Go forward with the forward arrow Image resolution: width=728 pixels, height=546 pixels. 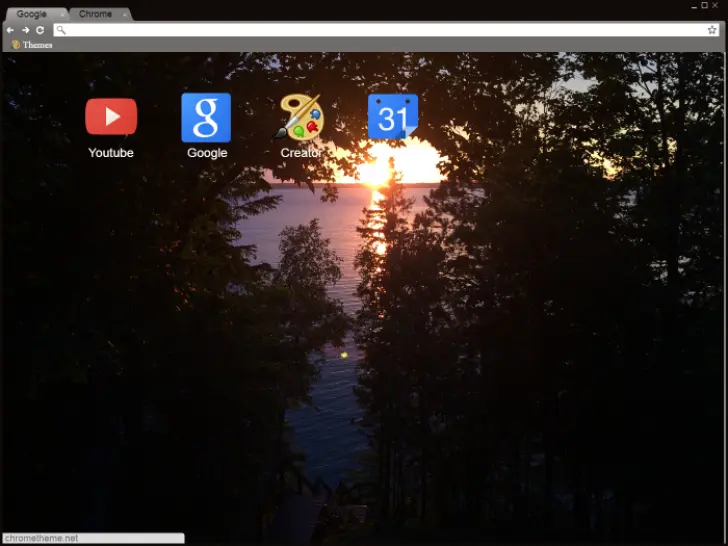[25, 30]
